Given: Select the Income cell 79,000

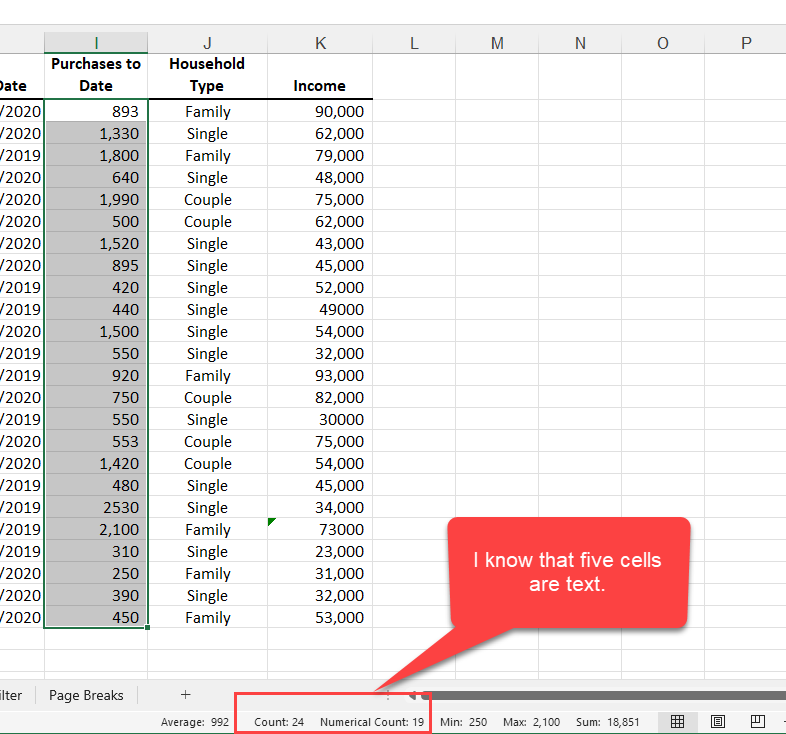Looking at the screenshot, I should pyautogui.click(x=320, y=155).
